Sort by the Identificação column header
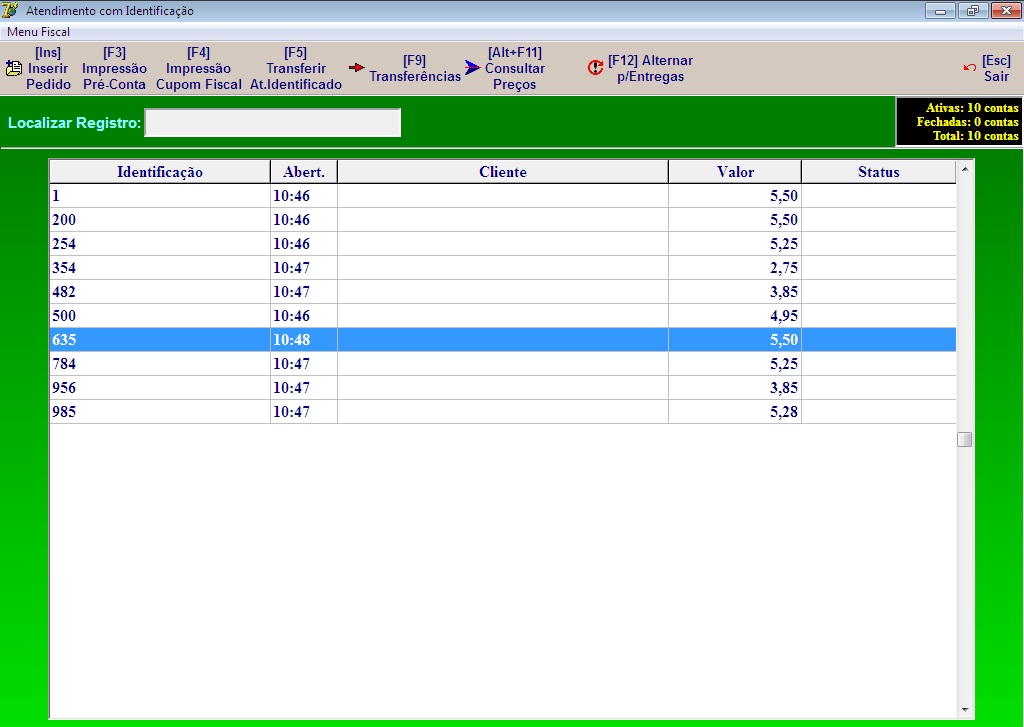This screenshot has width=1024, height=727. (160, 172)
